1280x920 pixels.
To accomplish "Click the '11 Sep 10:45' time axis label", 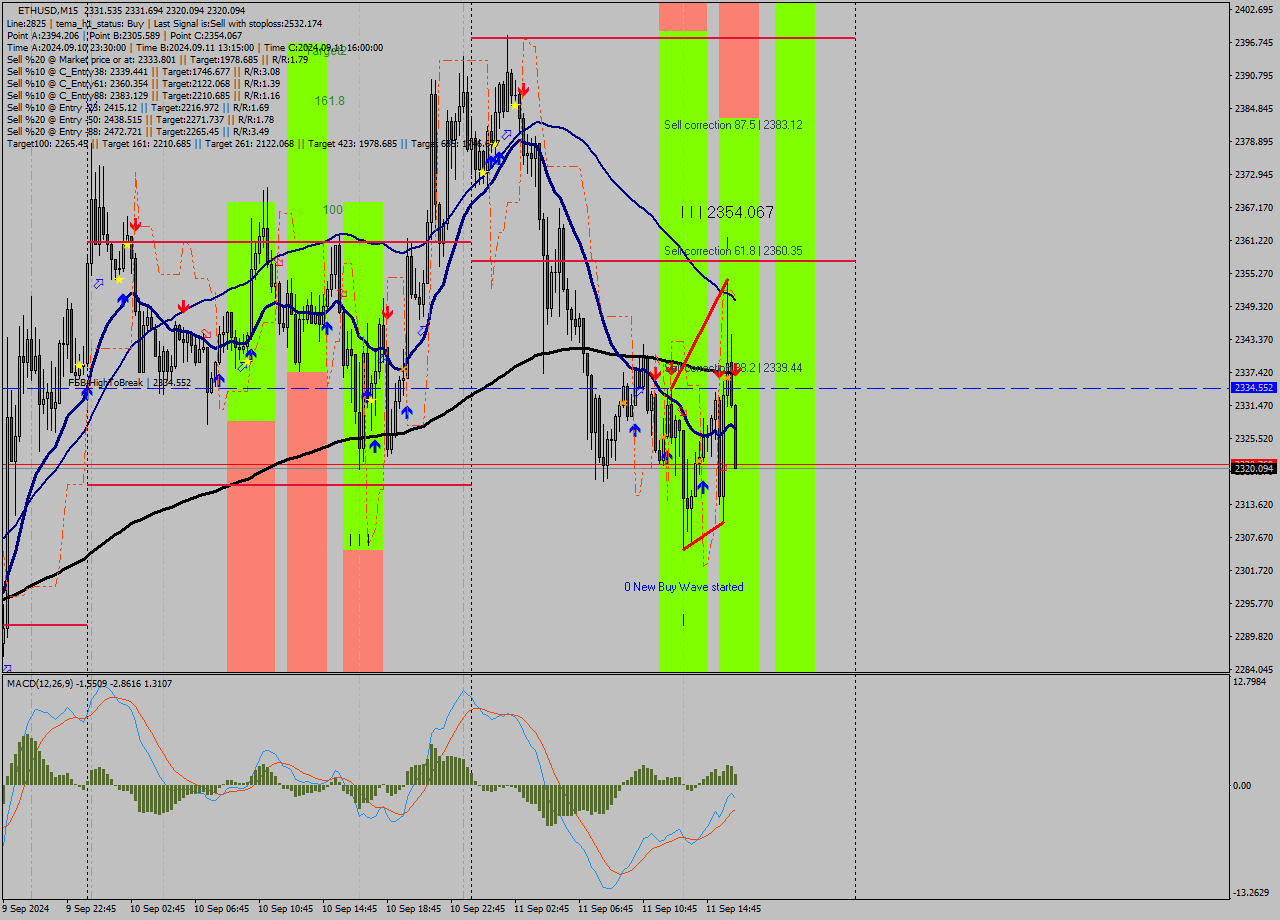I will pyautogui.click(x=670, y=909).
